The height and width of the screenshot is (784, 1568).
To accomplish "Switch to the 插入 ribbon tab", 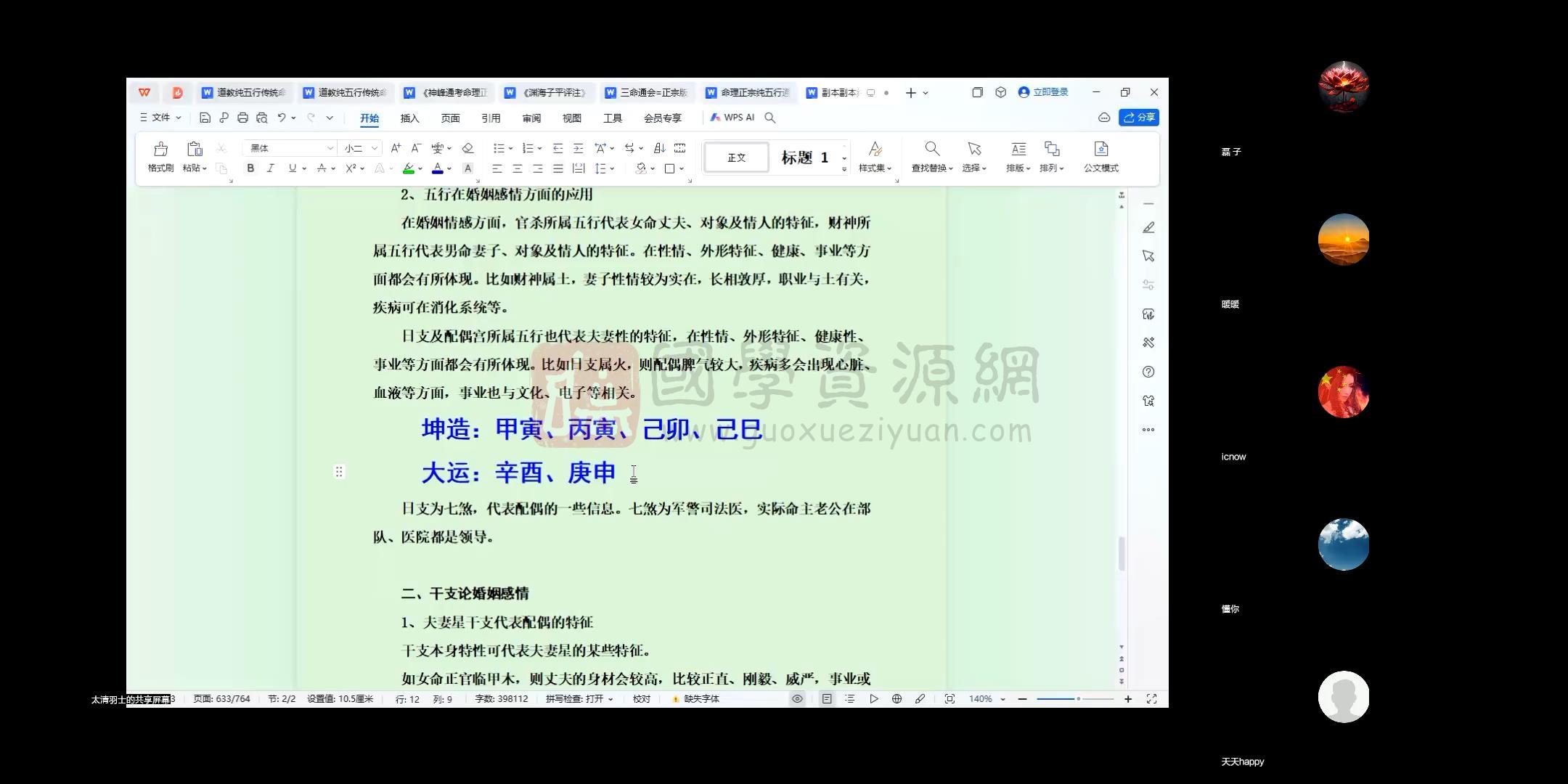I will pyautogui.click(x=409, y=118).
